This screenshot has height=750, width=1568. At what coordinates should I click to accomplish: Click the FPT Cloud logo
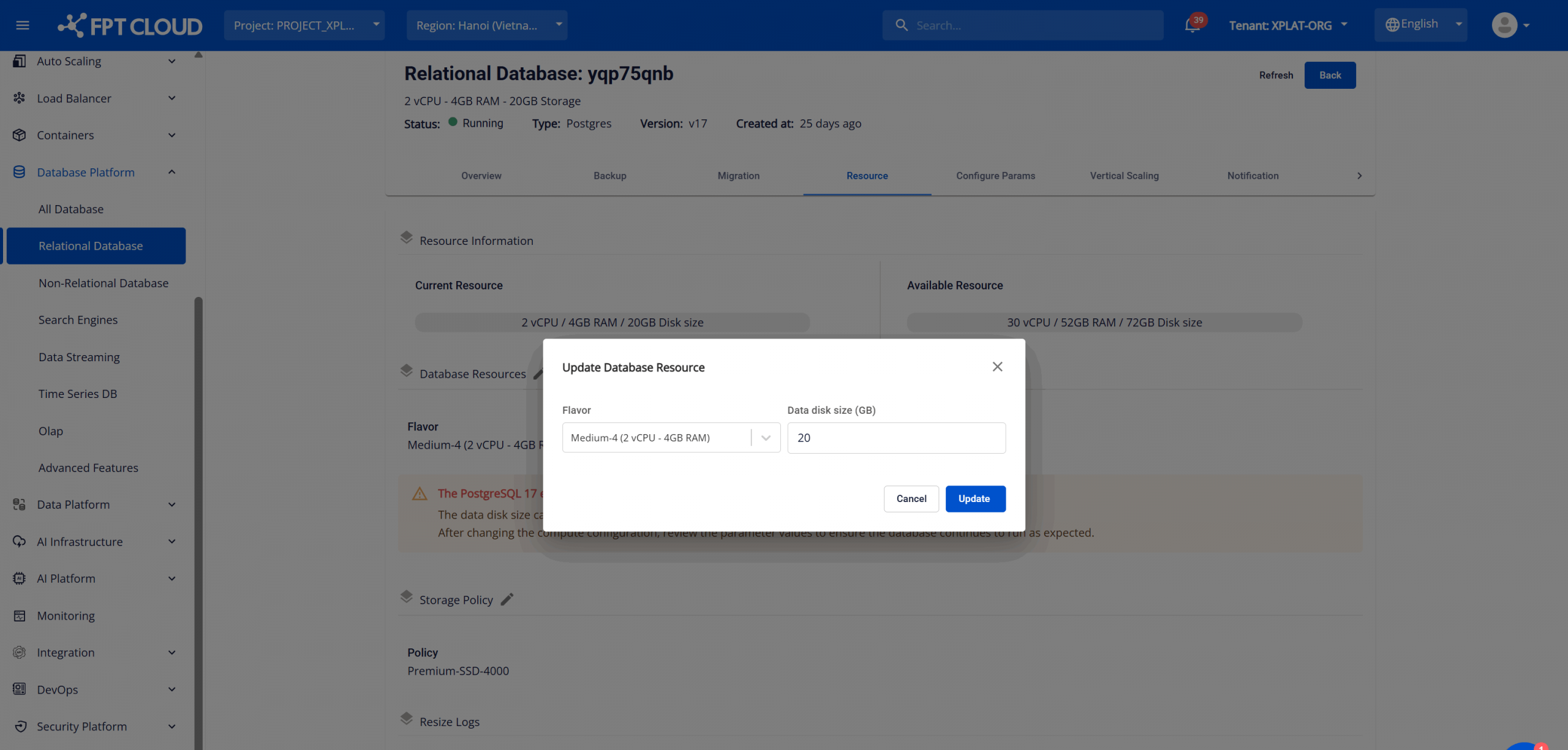[x=130, y=25]
